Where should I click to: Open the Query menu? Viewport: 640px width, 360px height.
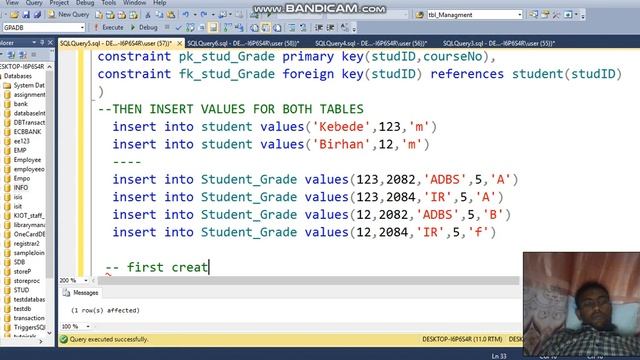pyautogui.click(x=34, y=3)
